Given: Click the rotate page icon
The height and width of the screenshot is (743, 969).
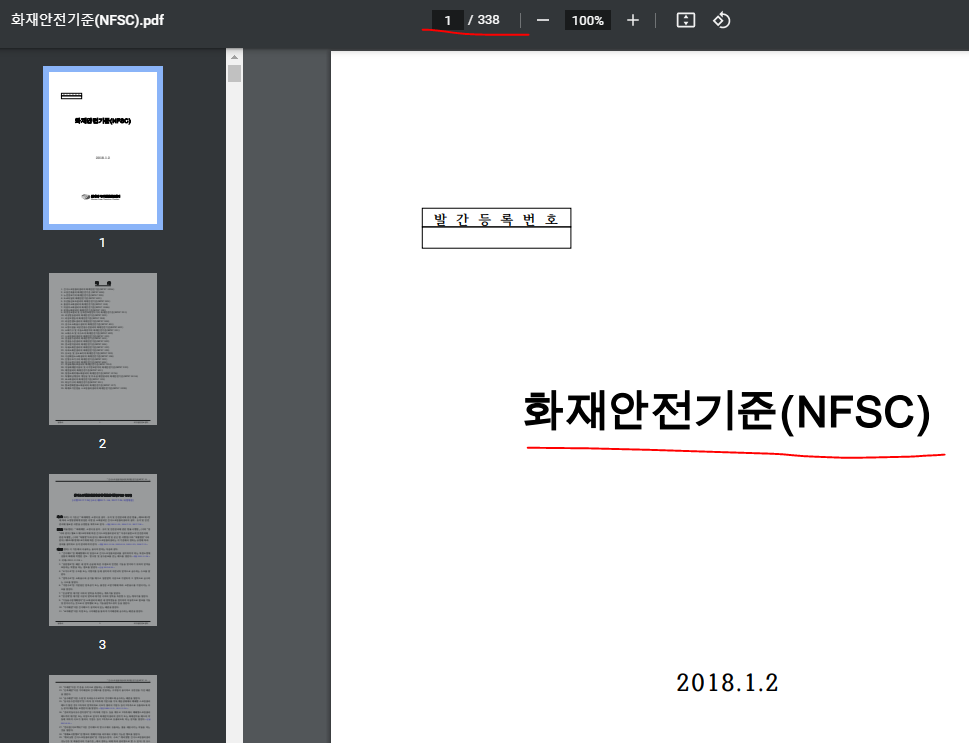Looking at the screenshot, I should [721, 20].
